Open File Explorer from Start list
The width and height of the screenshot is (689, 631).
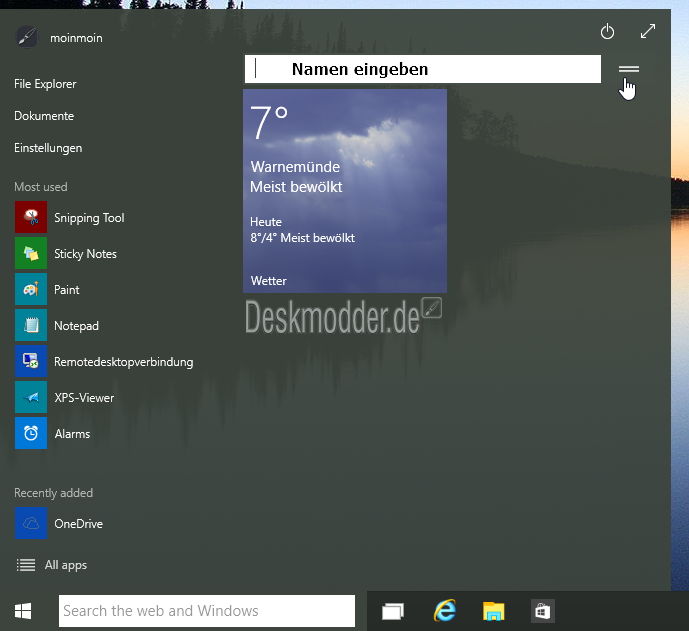(45, 83)
